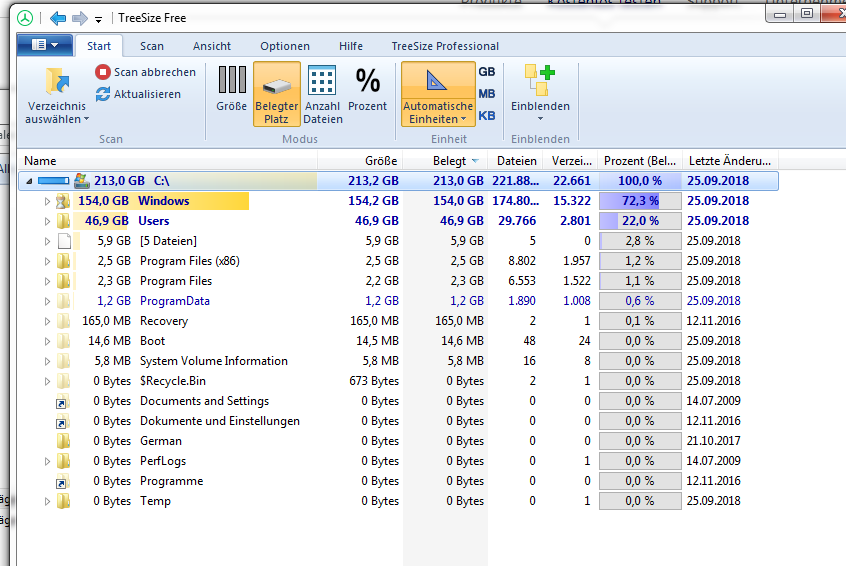Click Scan abbrechen stop button
Screen dimensions: 846x566
point(146,72)
